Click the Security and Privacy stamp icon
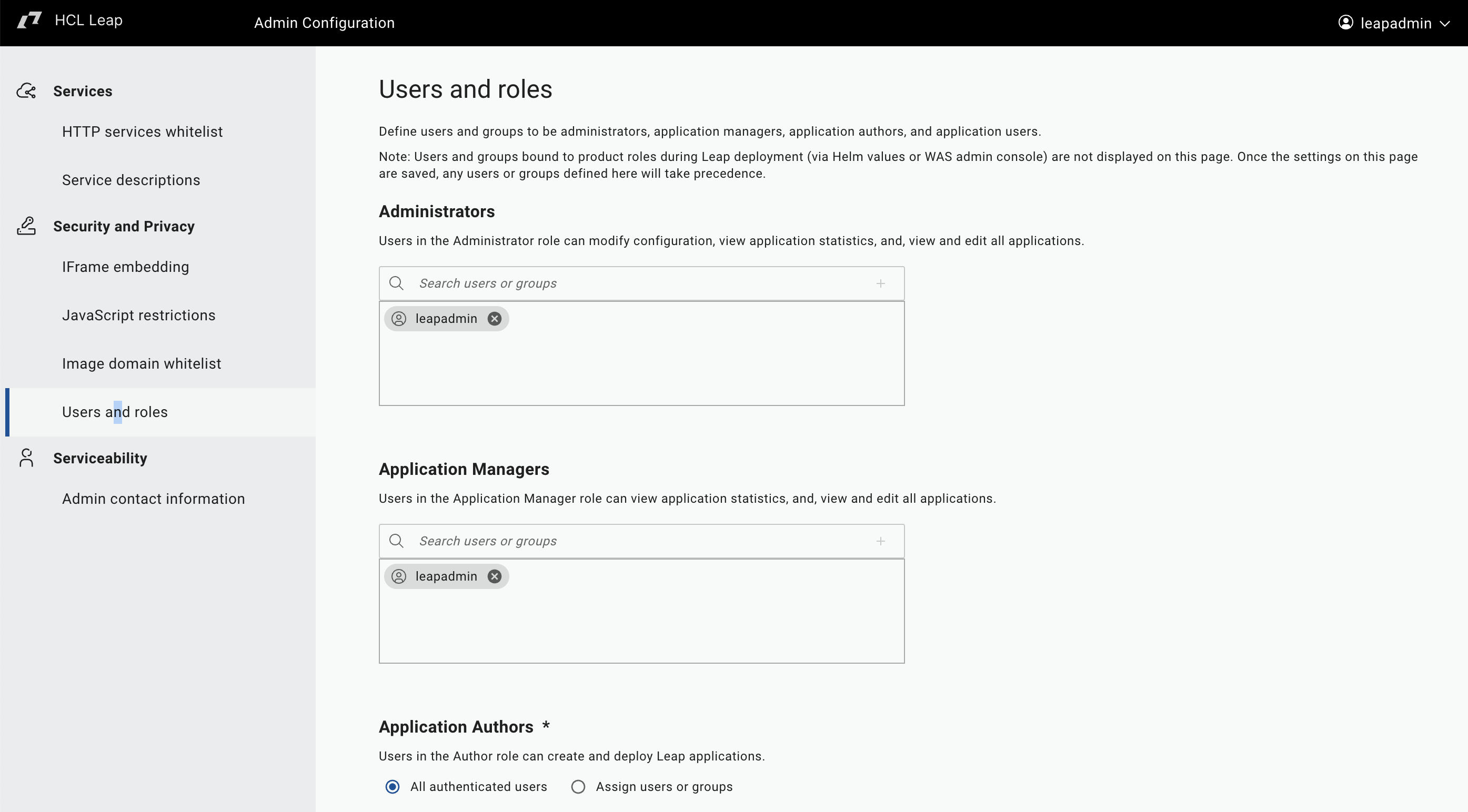The width and height of the screenshot is (1468, 812). pyautogui.click(x=26, y=226)
